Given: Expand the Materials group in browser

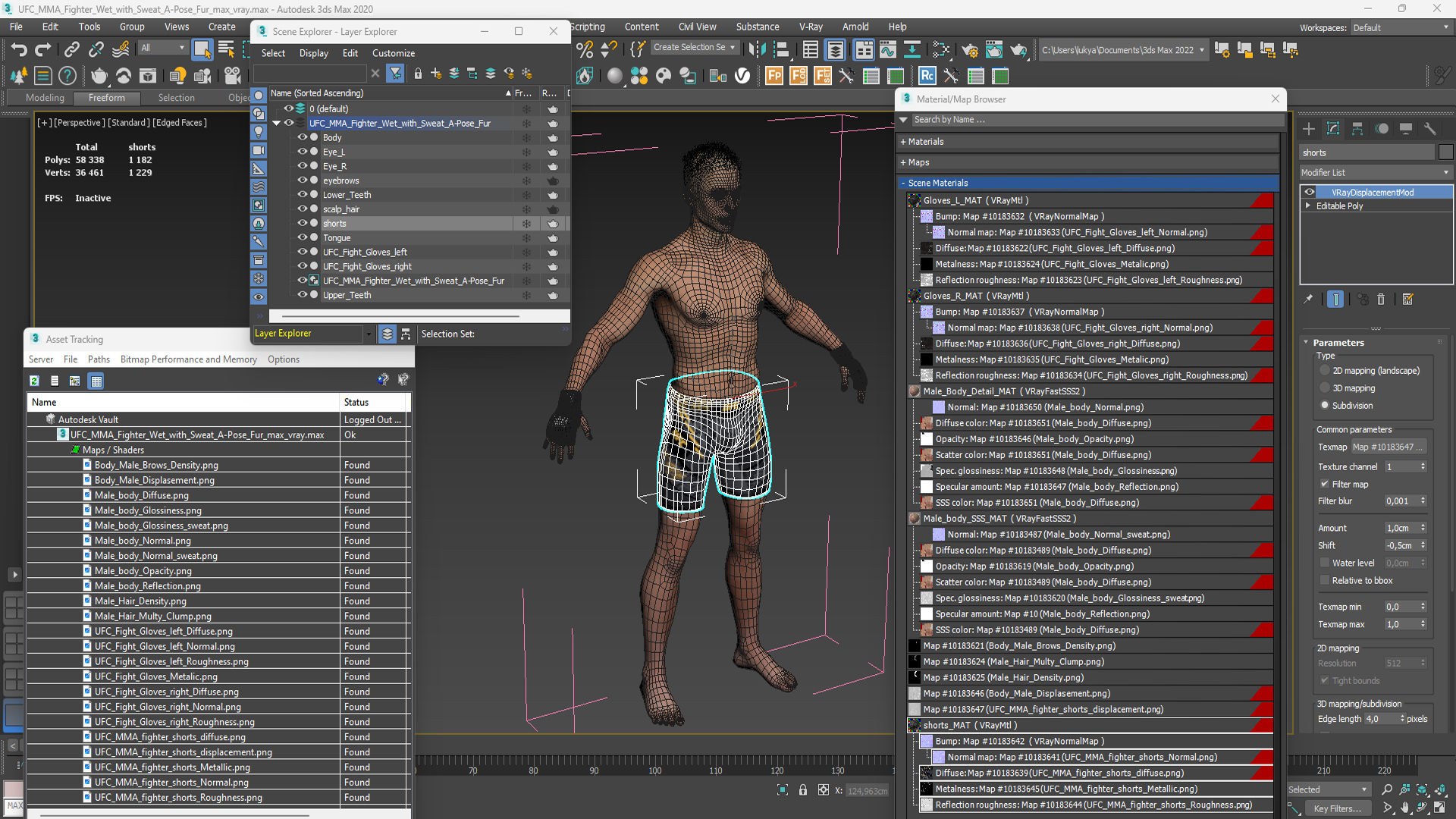Looking at the screenshot, I should [x=904, y=142].
